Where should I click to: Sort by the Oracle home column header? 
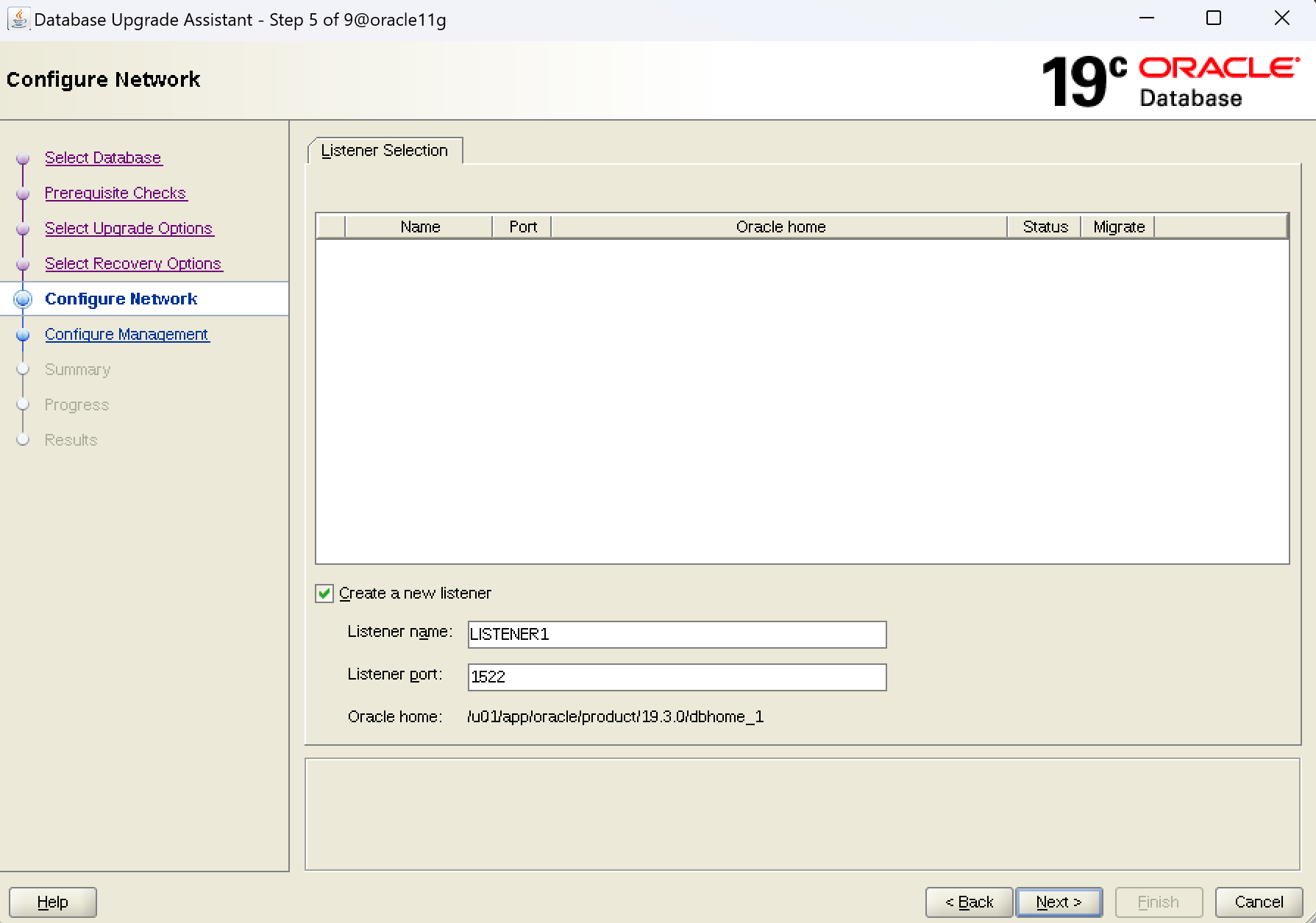pyautogui.click(x=780, y=227)
